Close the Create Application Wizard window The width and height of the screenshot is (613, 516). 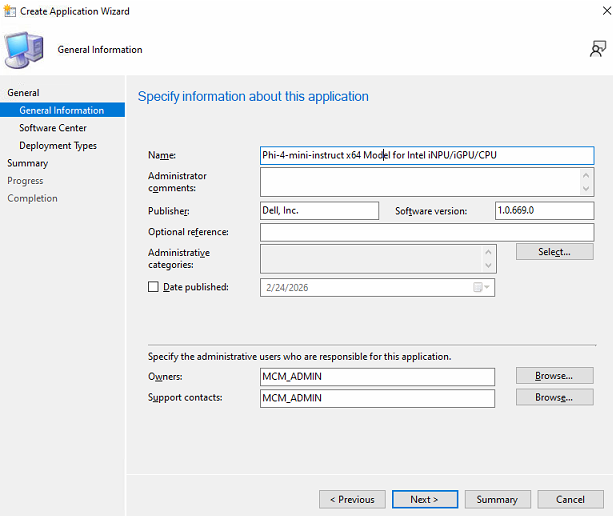pos(606,11)
